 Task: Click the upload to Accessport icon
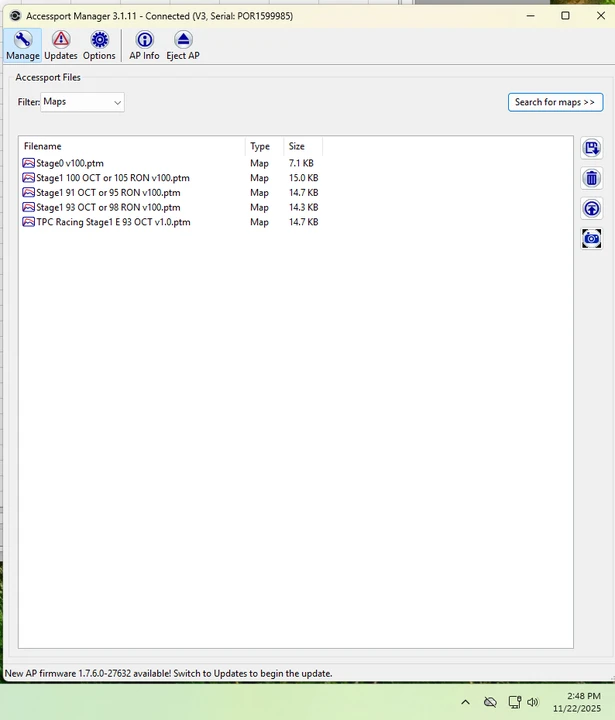coord(592,208)
